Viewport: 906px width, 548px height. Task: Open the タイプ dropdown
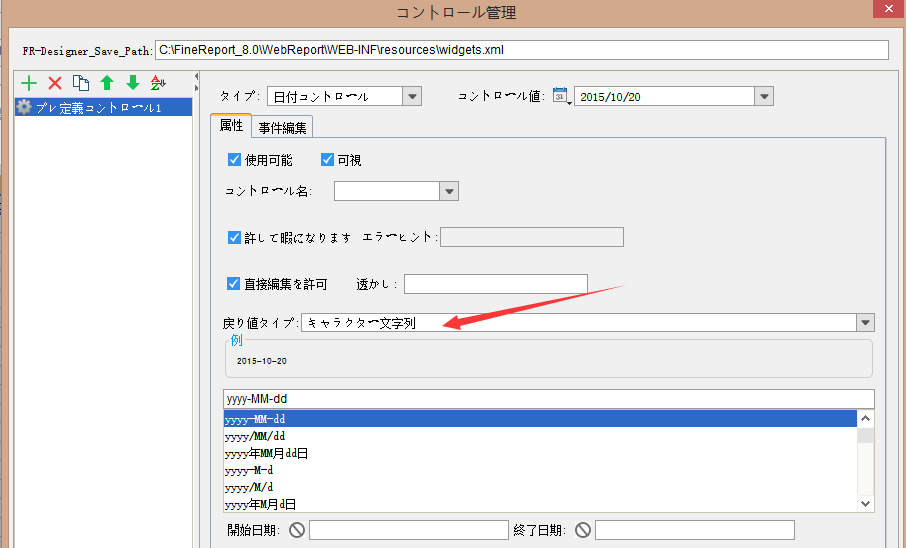pyautogui.click(x=412, y=96)
